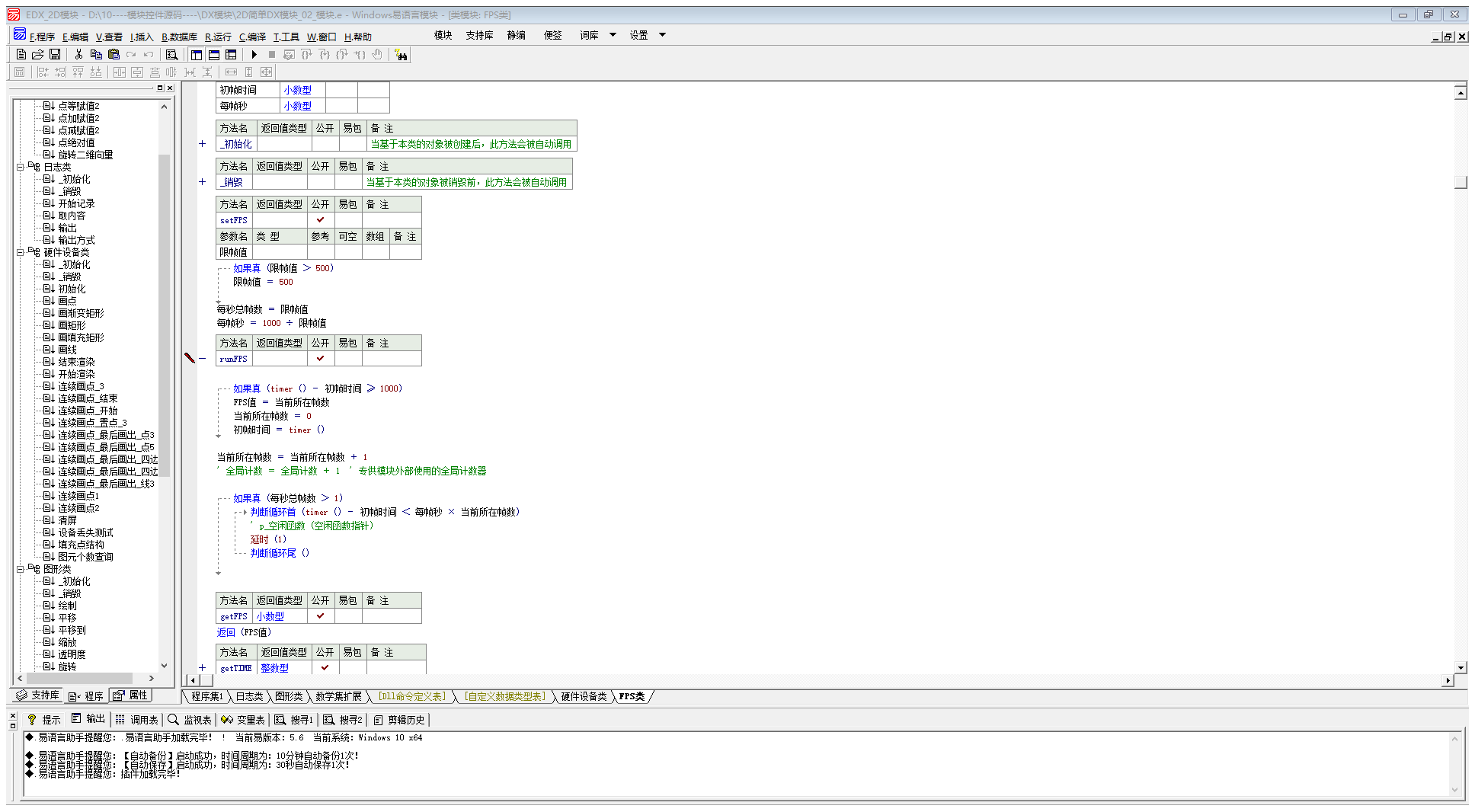Toggle the 公开 check for getFPS
This screenshot has height=812, width=1475.
point(320,616)
